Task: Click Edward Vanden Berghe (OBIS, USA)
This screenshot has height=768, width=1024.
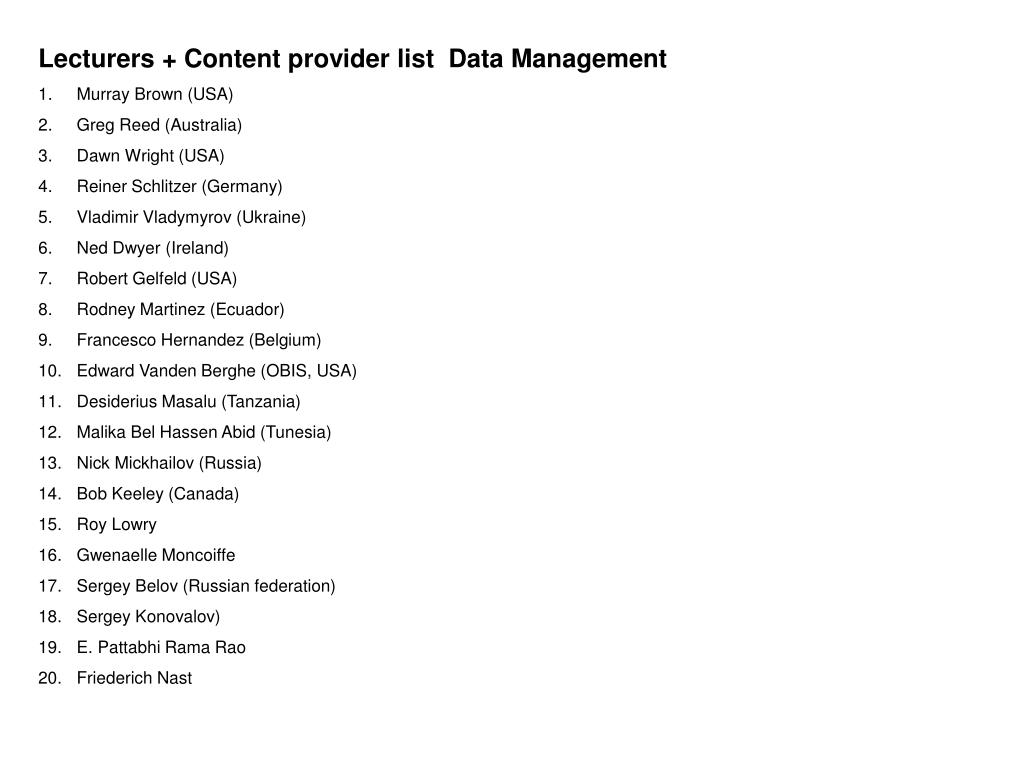Action: [x=217, y=370]
